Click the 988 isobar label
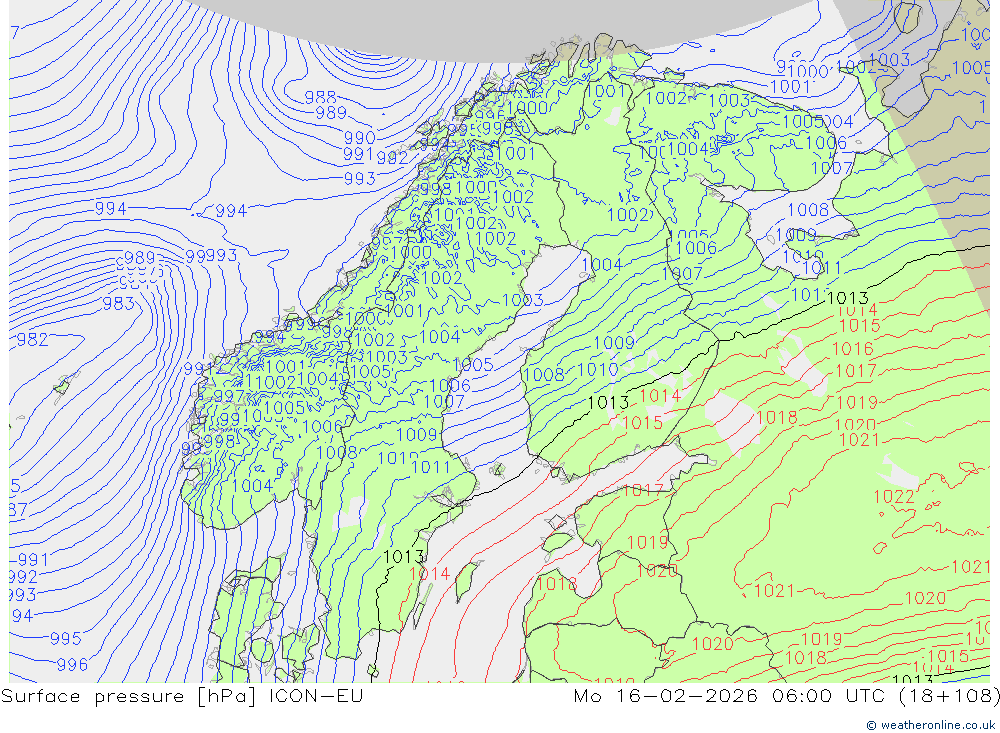The image size is (1000, 733). tap(320, 98)
